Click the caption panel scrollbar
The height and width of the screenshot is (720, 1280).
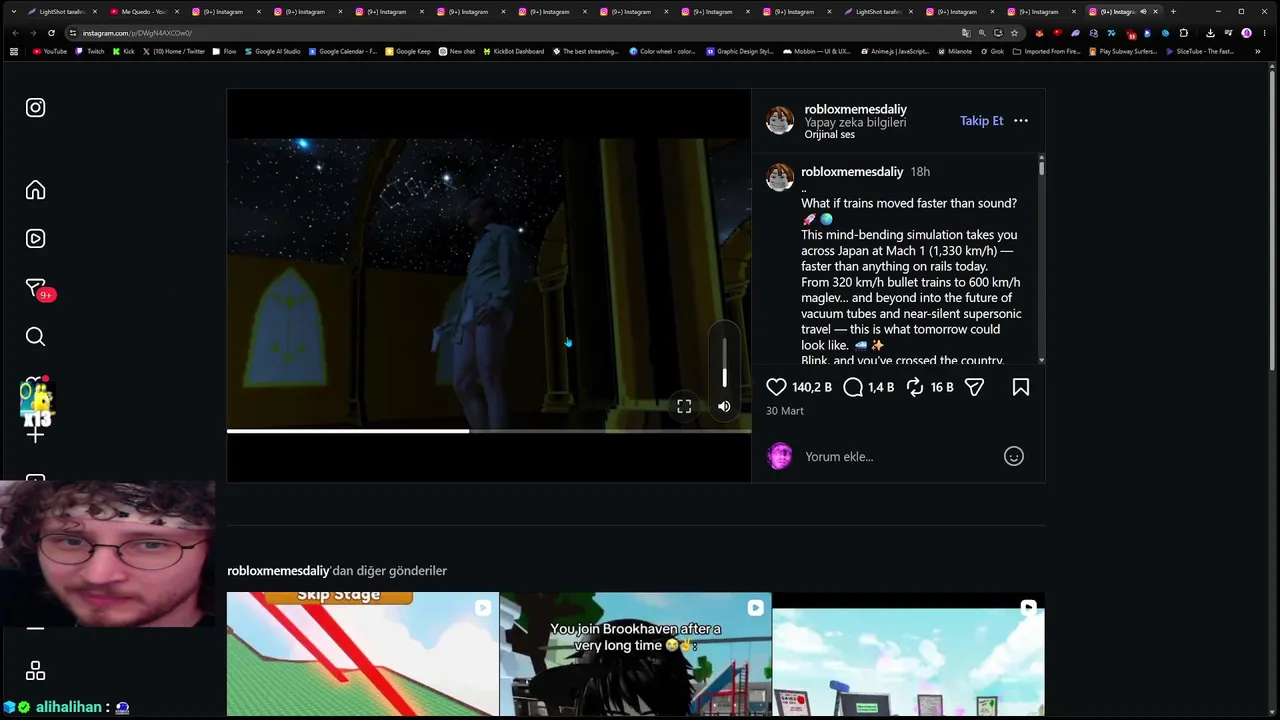pos(1041,167)
